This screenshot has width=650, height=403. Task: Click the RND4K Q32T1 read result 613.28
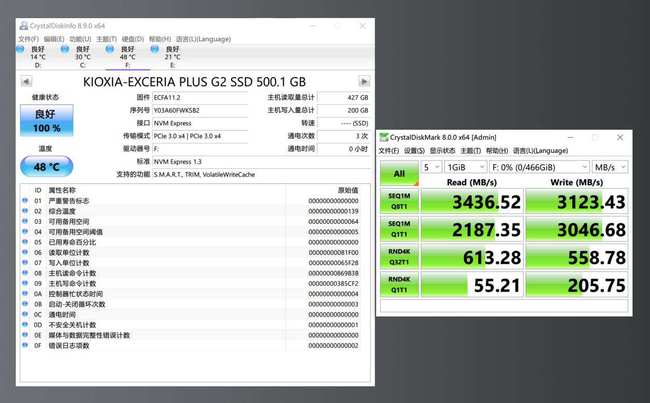[x=472, y=257]
